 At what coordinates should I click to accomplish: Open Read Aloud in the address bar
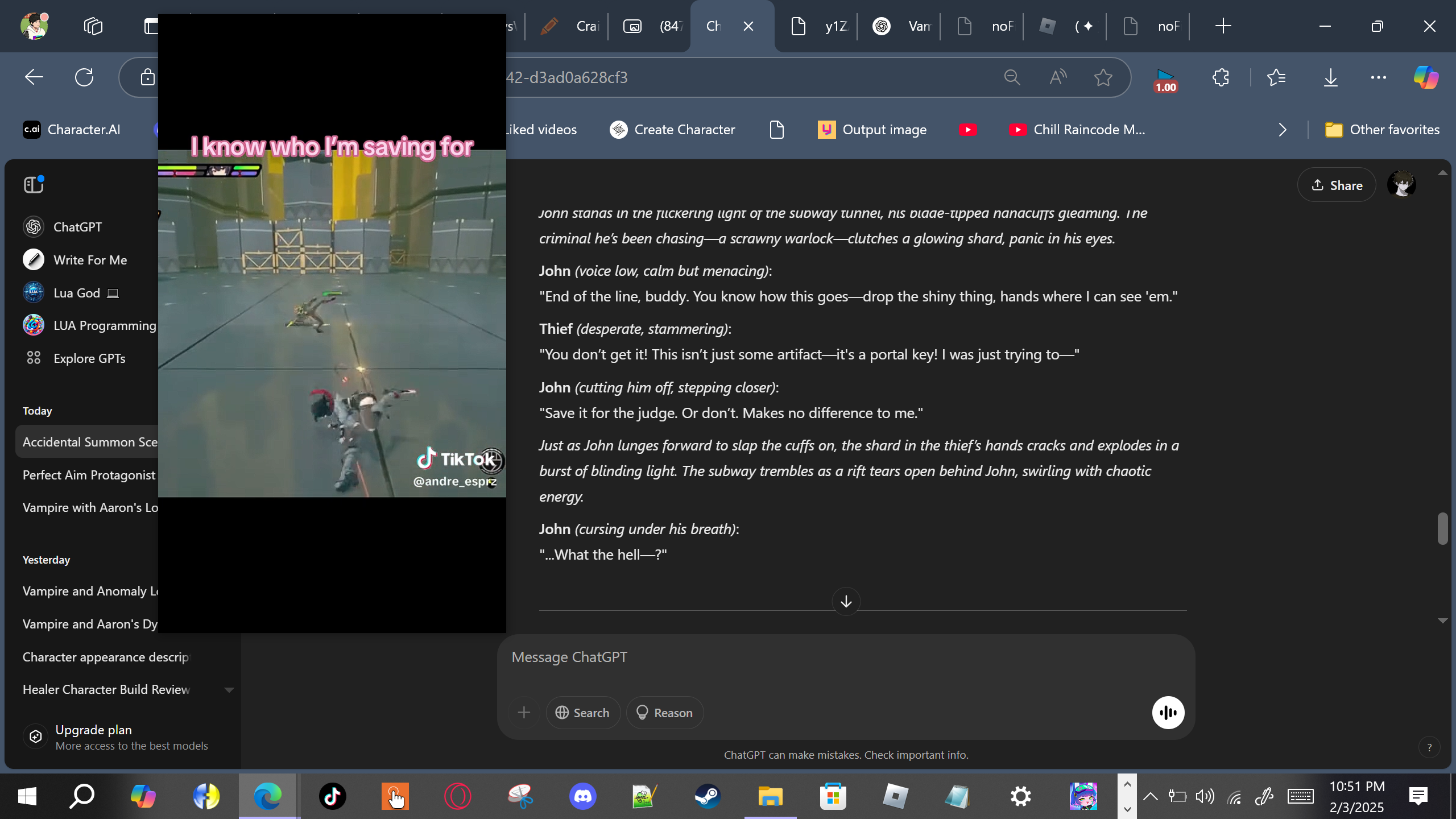(1057, 77)
